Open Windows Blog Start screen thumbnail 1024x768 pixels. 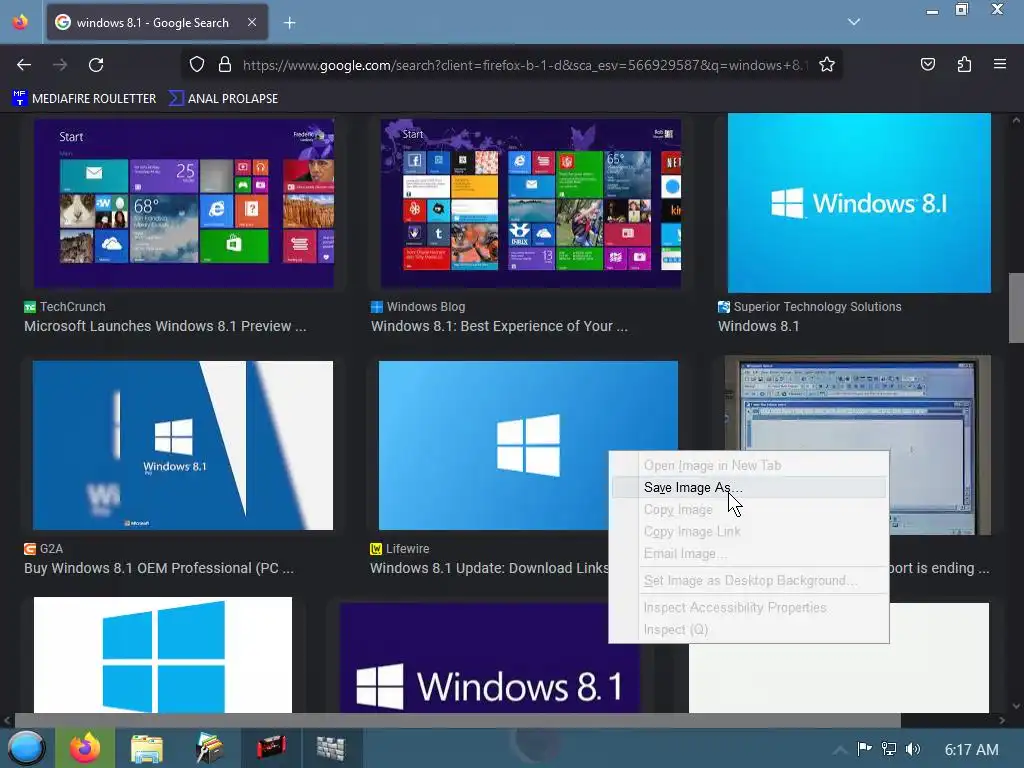531,203
